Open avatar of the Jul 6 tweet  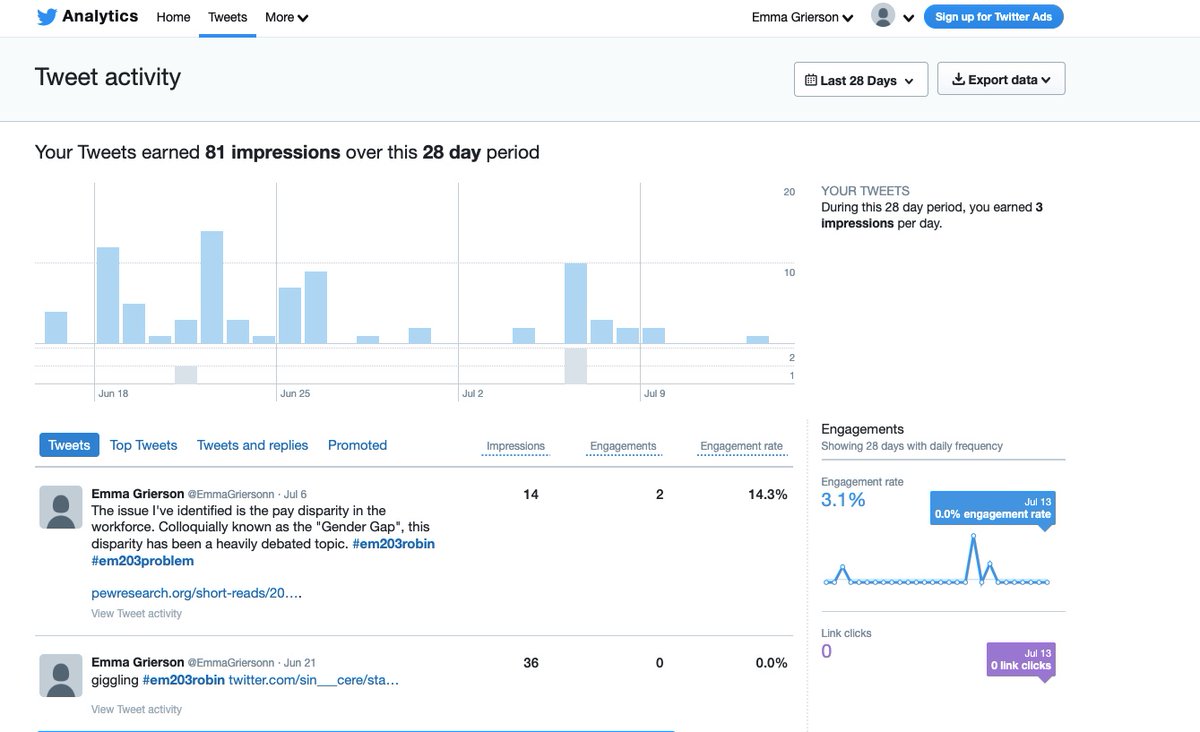click(60, 507)
